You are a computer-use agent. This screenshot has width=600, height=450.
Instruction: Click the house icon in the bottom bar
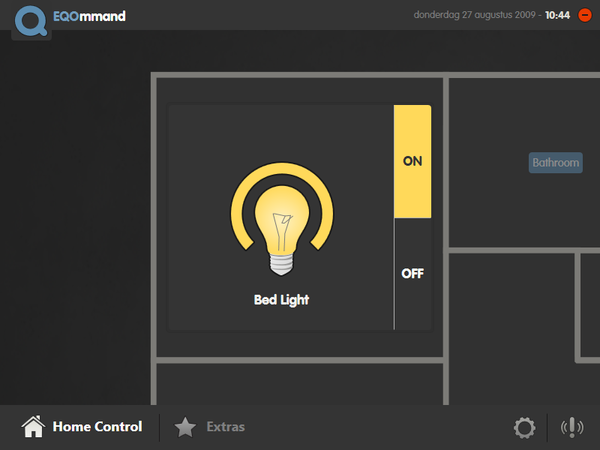[33, 426]
